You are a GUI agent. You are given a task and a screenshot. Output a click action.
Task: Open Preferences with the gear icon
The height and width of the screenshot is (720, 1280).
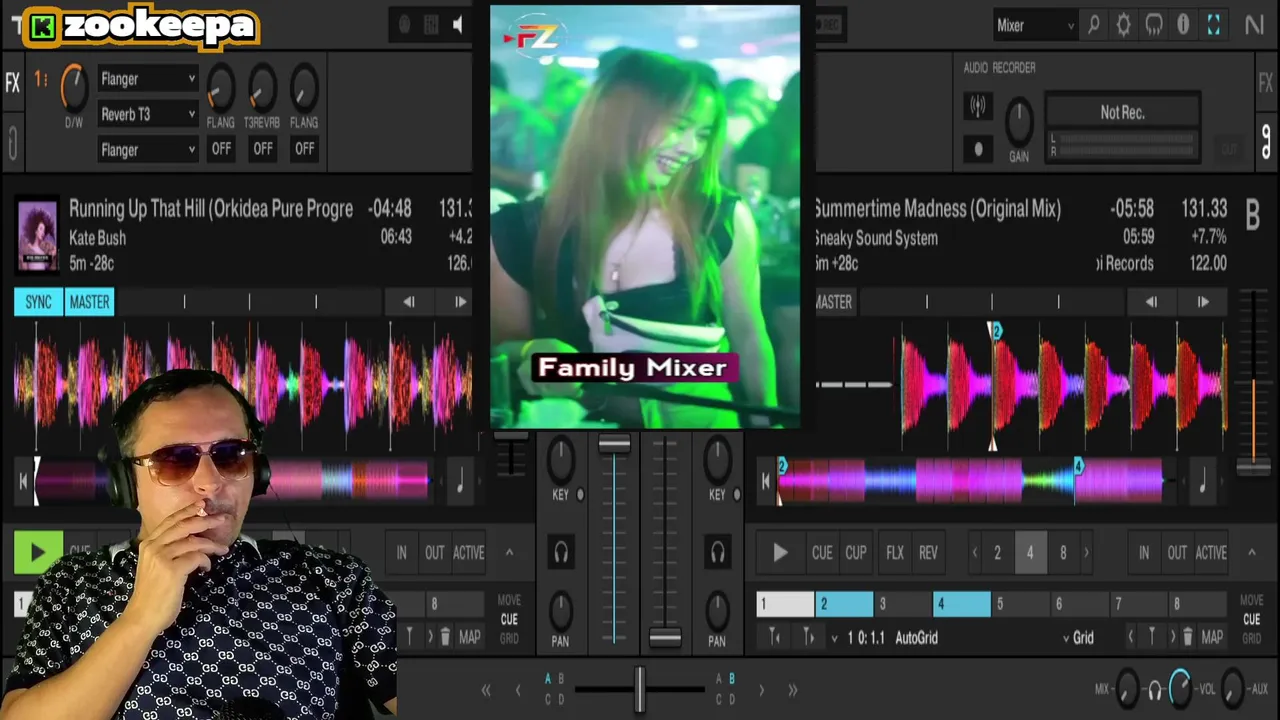coord(1124,26)
